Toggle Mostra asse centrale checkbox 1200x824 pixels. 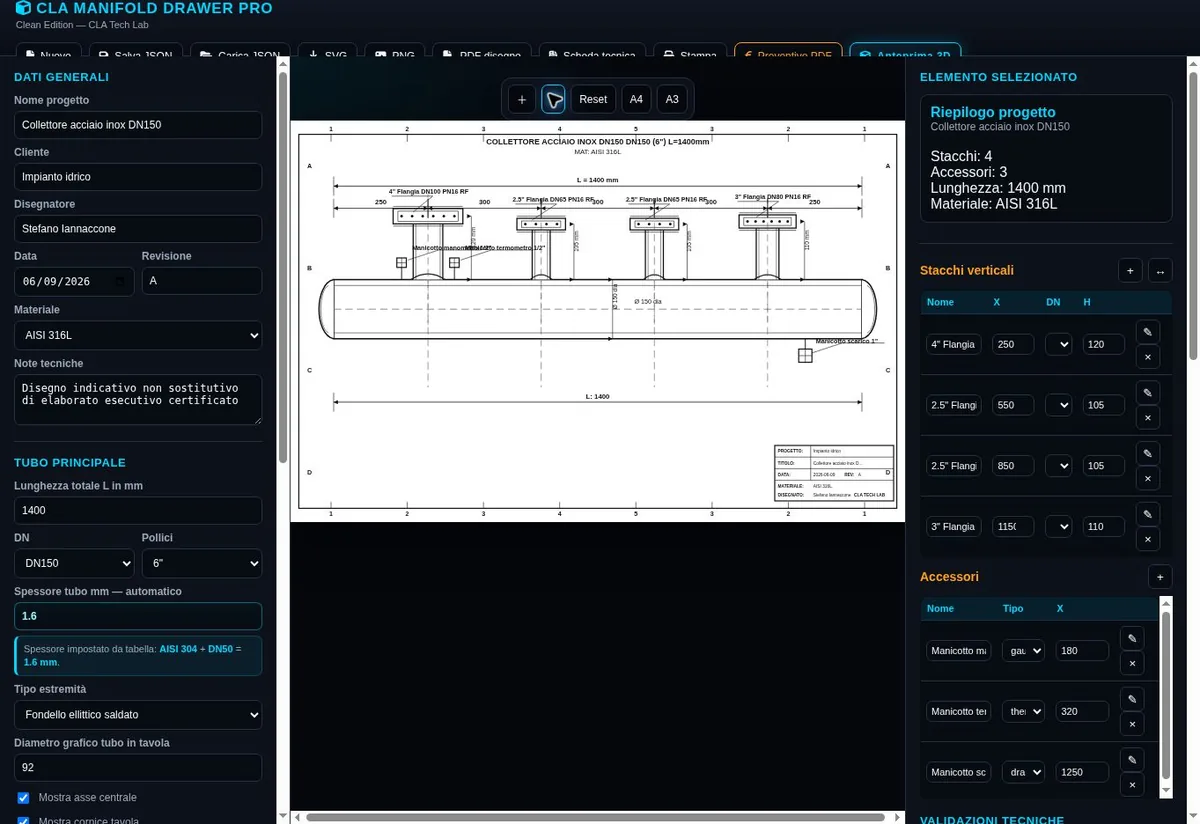(23, 798)
